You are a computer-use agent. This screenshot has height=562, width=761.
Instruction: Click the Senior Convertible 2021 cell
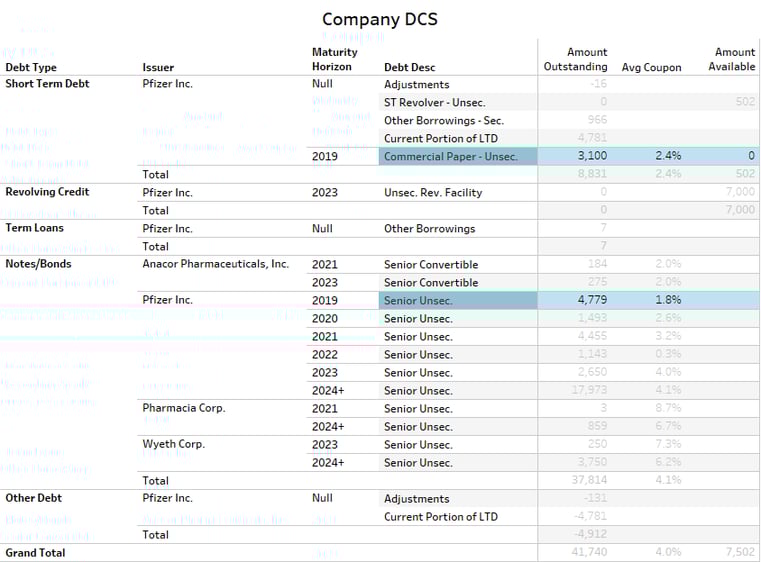(x=431, y=264)
